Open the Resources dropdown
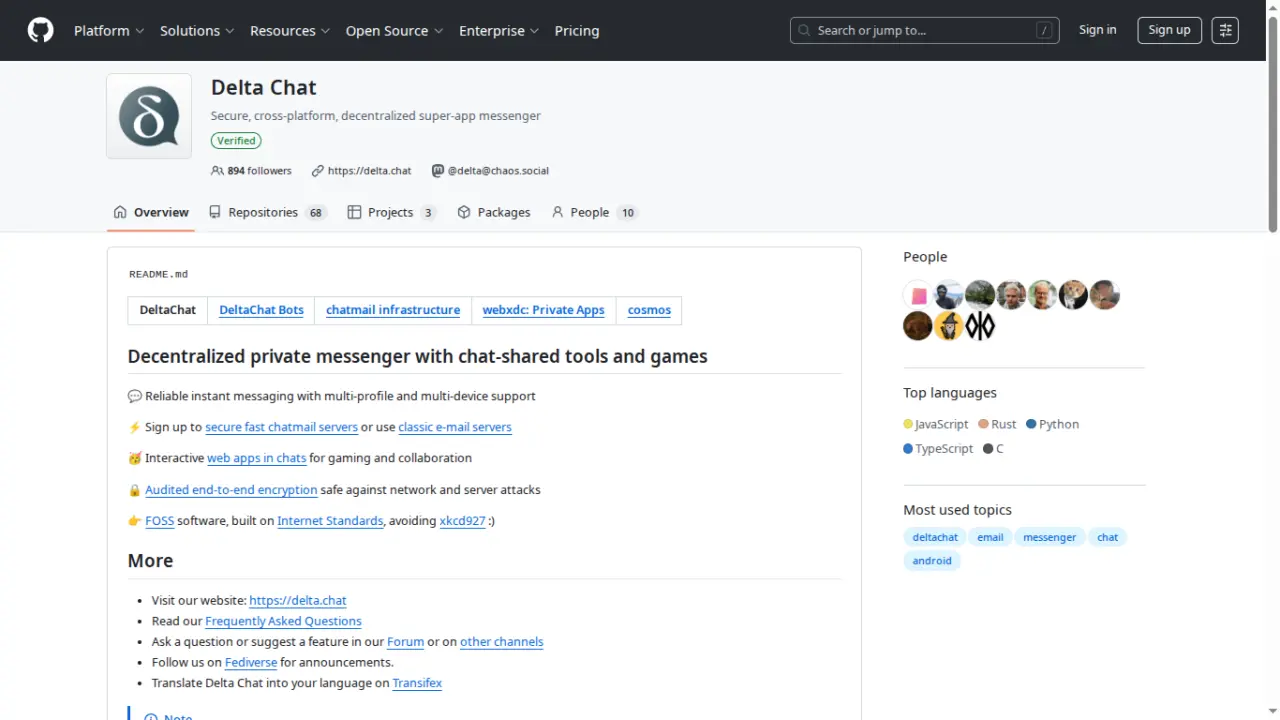Image resolution: width=1280 pixels, height=720 pixels. [x=290, y=31]
